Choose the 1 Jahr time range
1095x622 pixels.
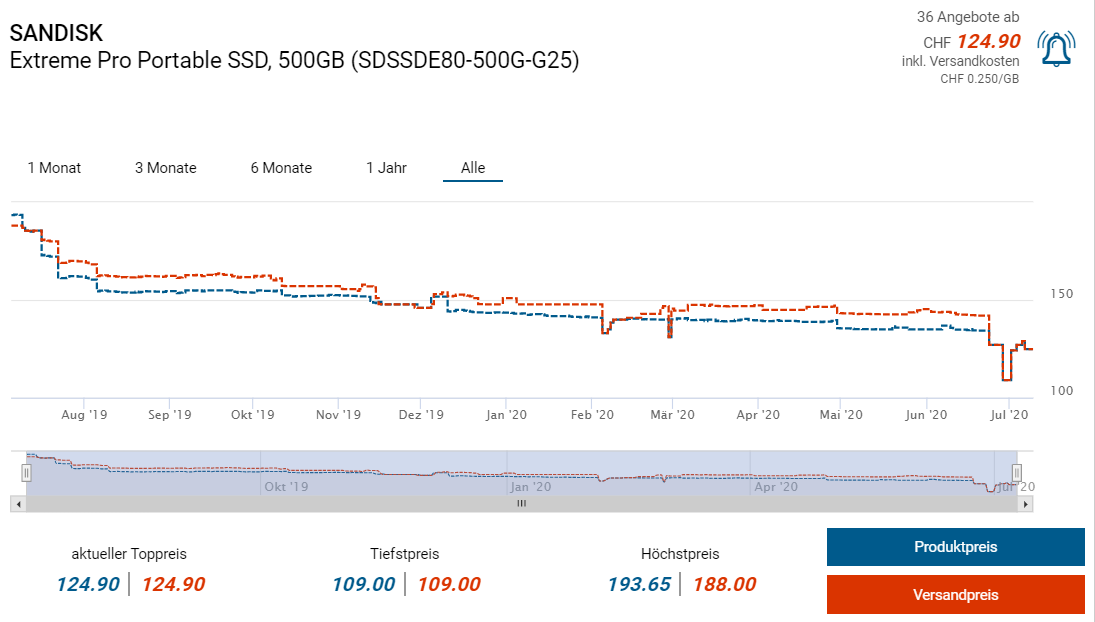coord(386,168)
